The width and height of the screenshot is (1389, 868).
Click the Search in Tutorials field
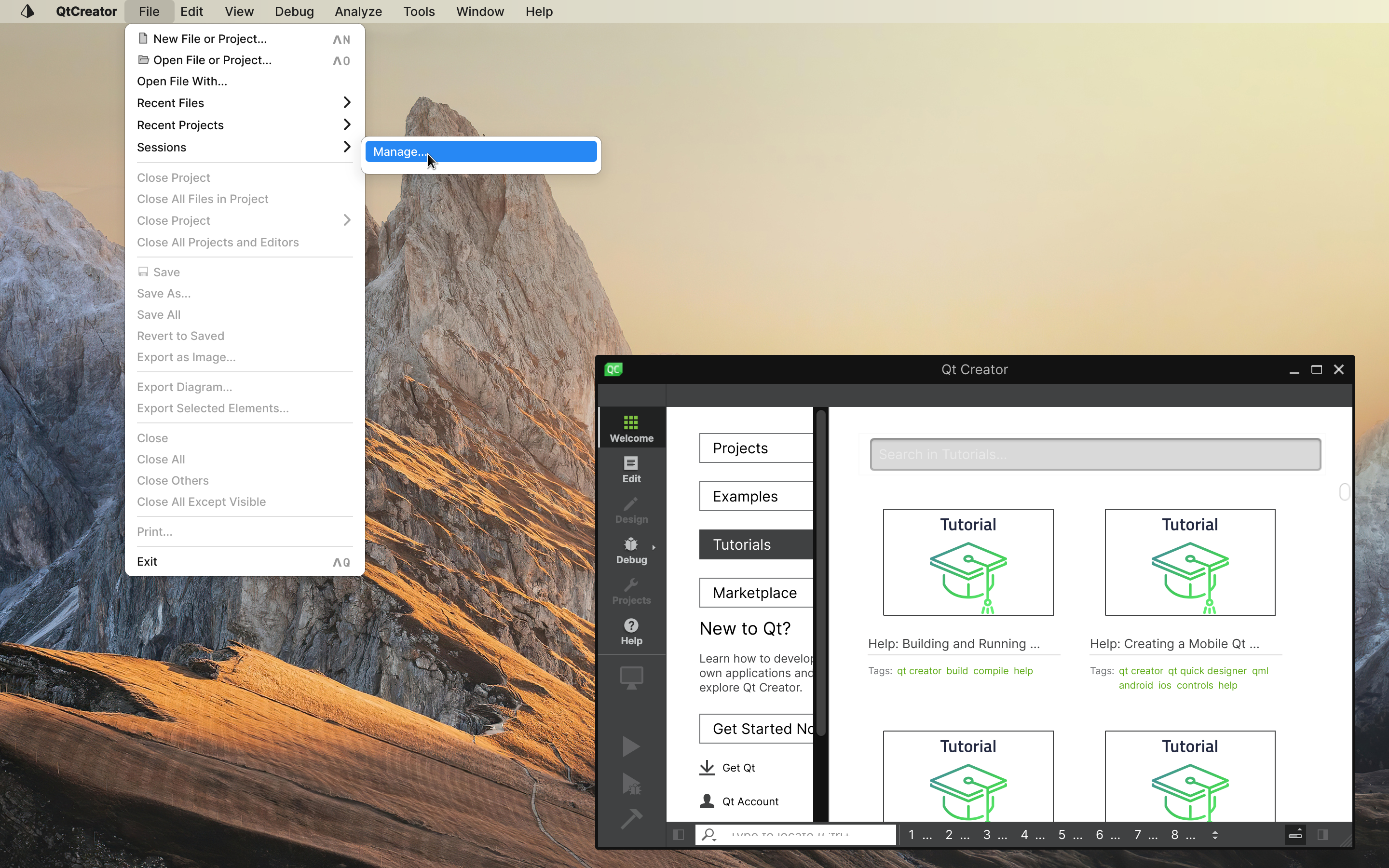(x=1094, y=454)
